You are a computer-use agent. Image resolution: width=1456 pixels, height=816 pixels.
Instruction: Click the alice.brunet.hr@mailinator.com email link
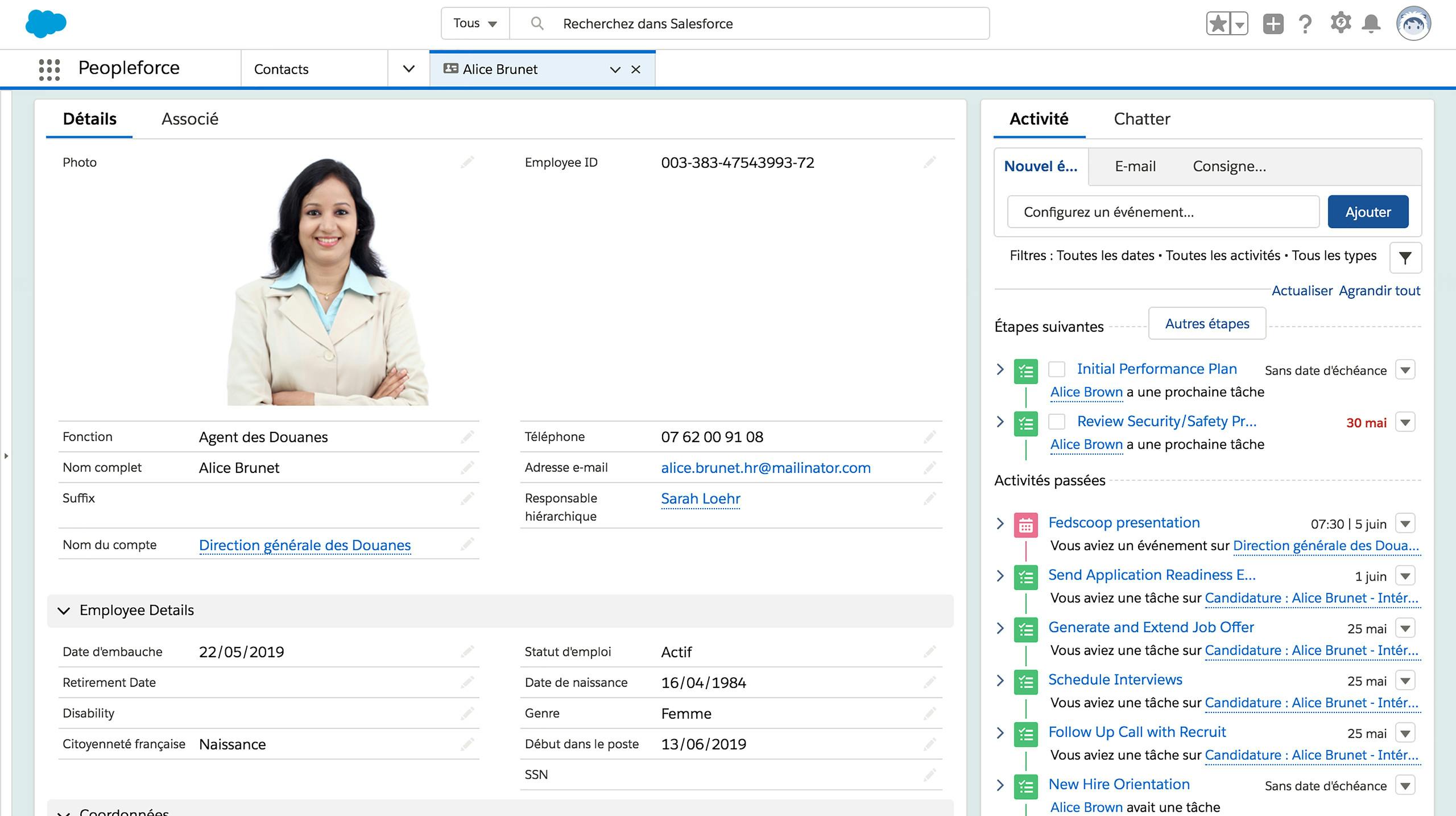[766, 468]
